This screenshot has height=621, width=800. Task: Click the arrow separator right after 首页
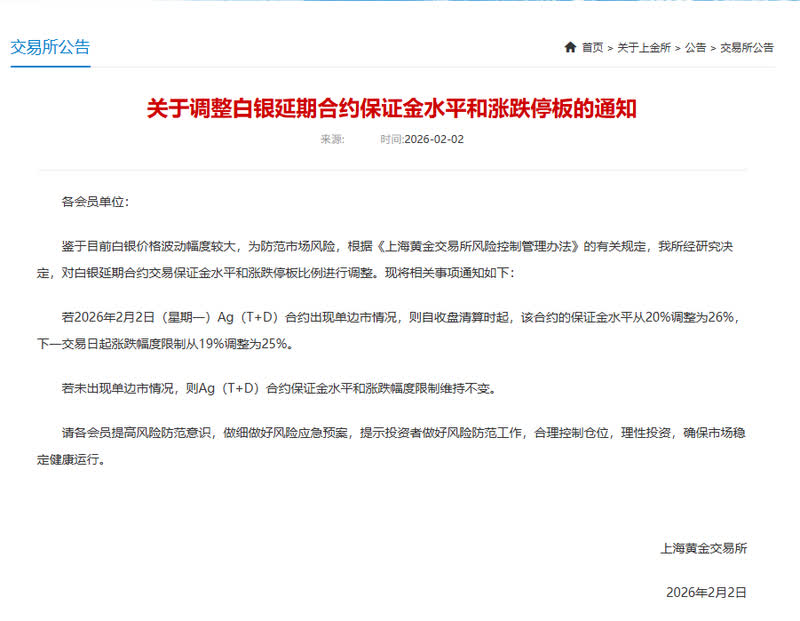610,48
